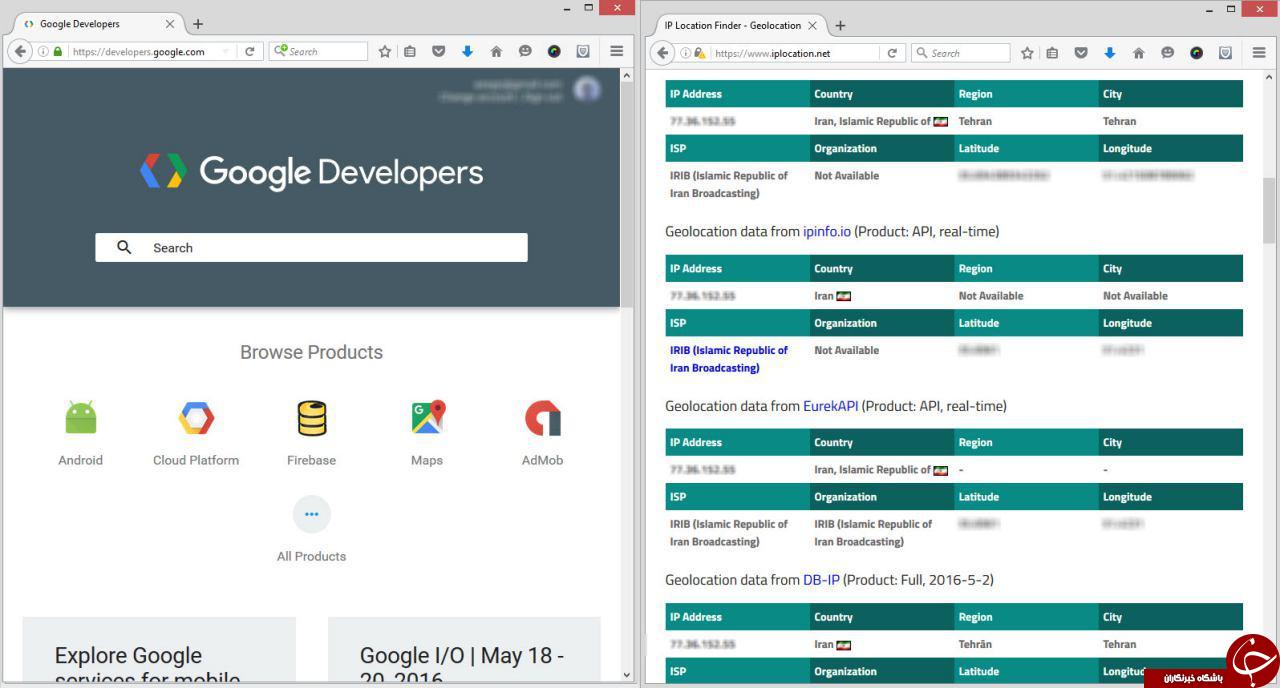
Task: Click Pocket icon in iplocation window toolbar
Action: 1080,53
